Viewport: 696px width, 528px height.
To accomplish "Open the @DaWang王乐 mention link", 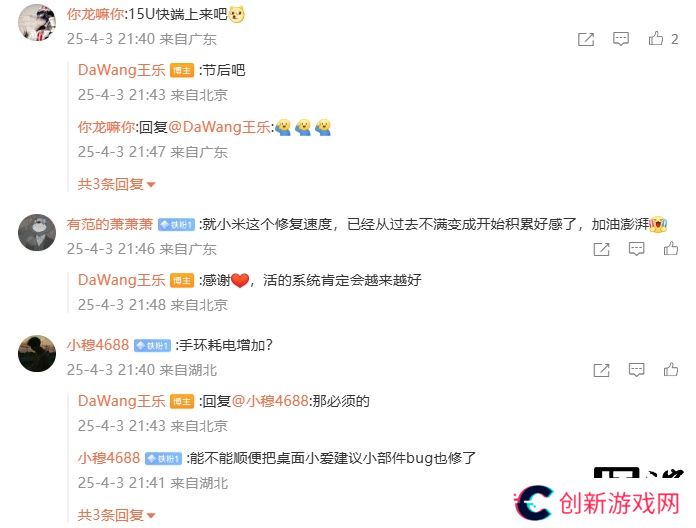I will click(219, 127).
